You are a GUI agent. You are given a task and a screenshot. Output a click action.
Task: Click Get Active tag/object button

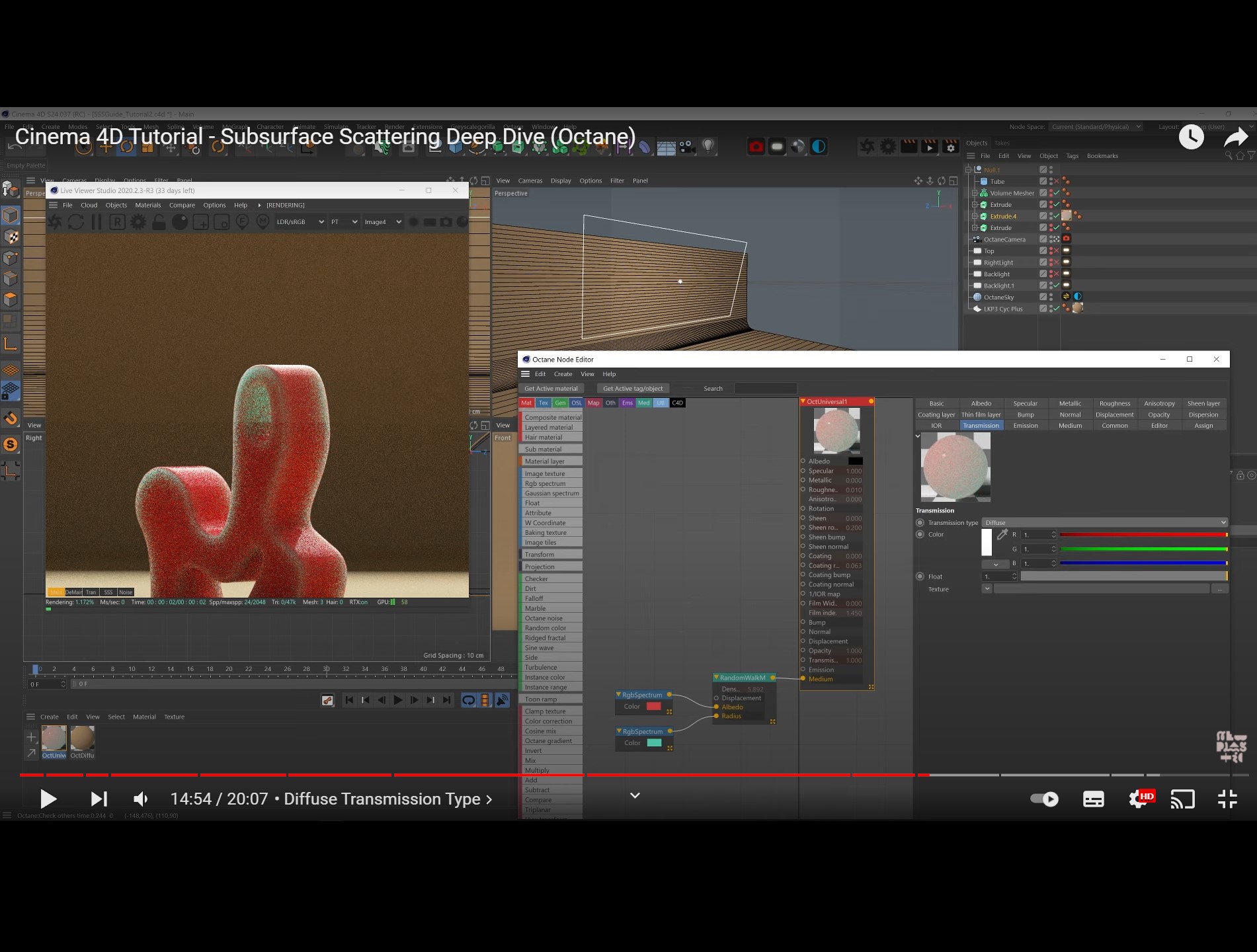coord(633,389)
